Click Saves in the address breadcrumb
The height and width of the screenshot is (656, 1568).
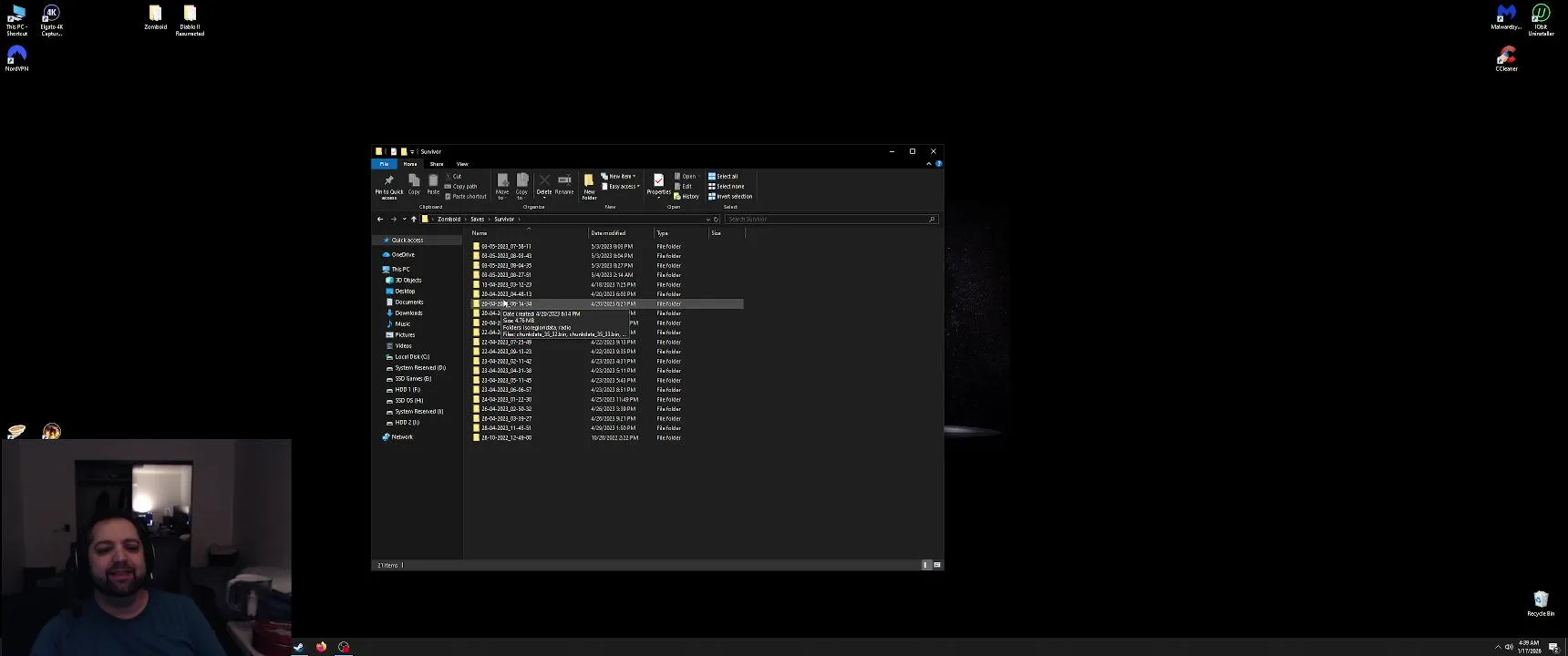coord(477,220)
